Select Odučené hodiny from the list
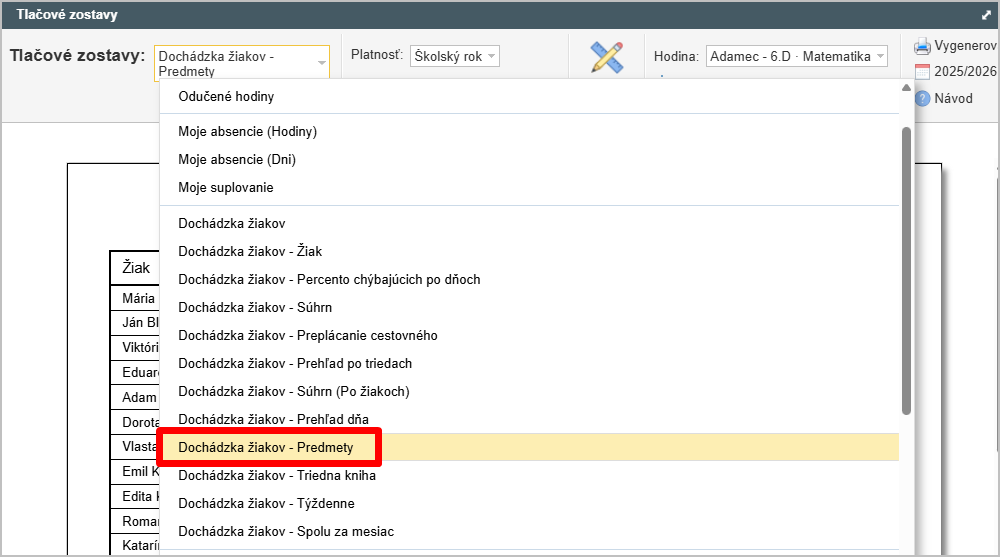 (x=226, y=97)
